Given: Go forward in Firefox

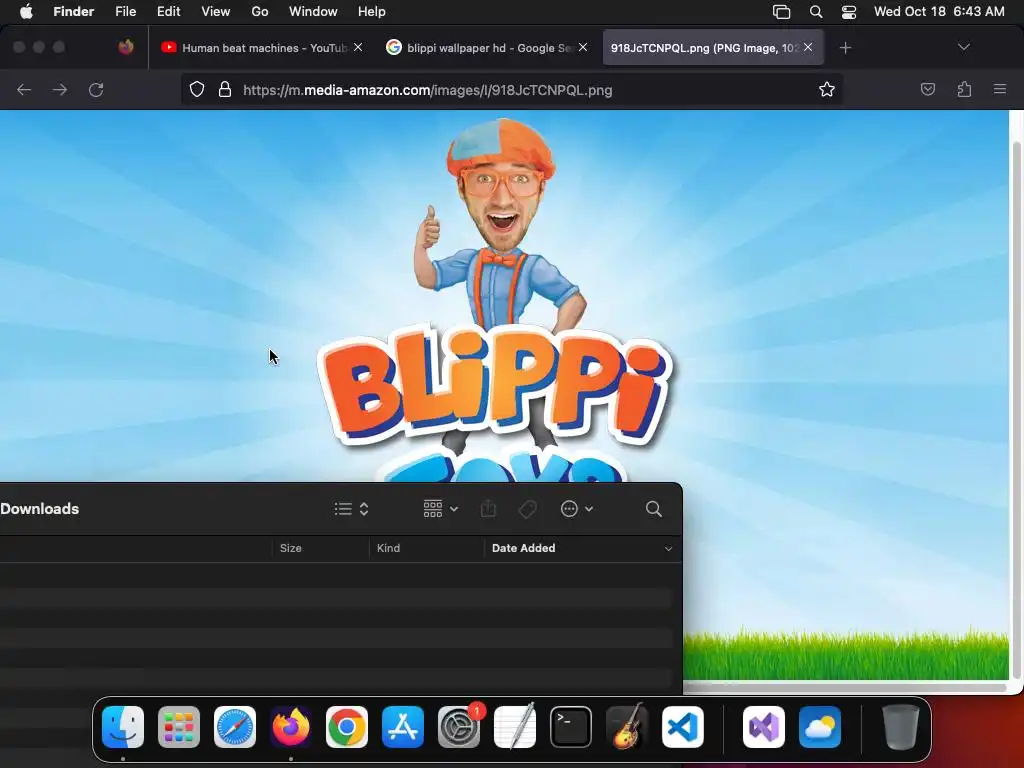Looking at the screenshot, I should (59, 89).
